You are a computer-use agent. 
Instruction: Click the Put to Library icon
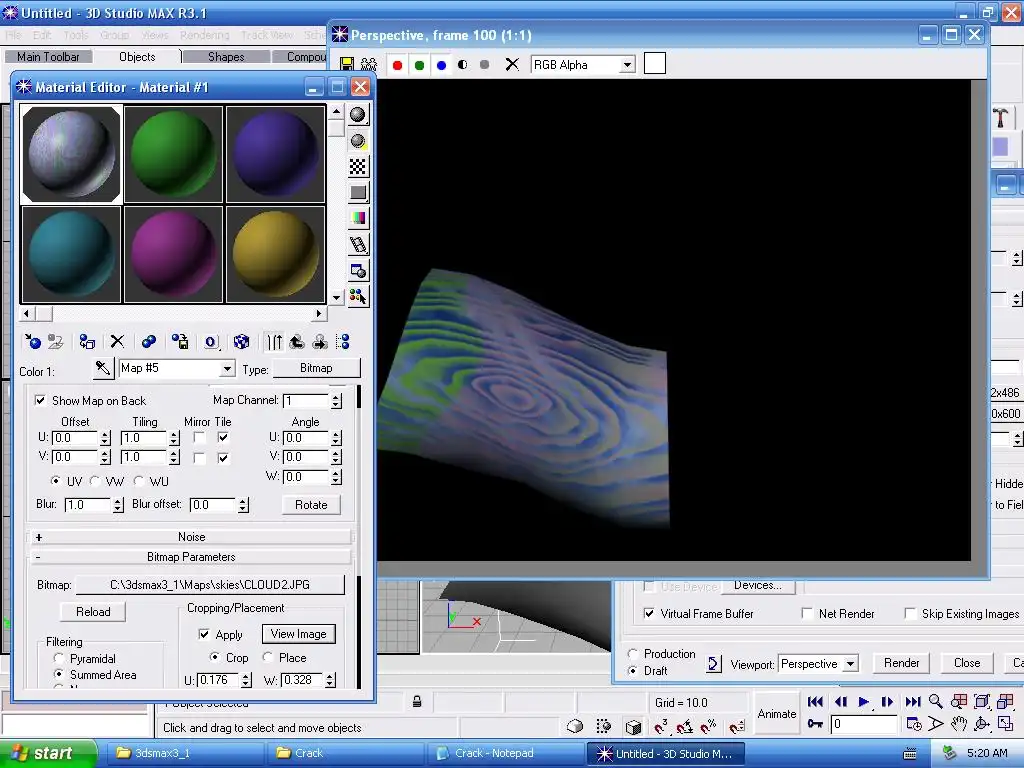[180, 342]
